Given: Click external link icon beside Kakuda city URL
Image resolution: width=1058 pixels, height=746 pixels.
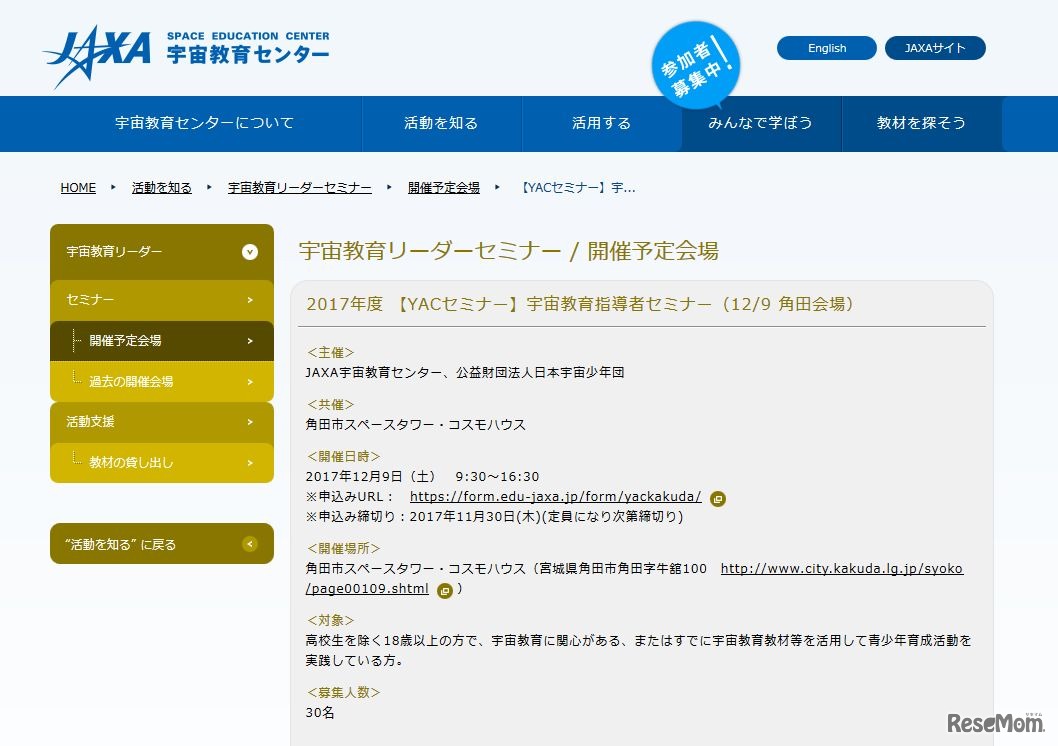Looking at the screenshot, I should 444,590.
